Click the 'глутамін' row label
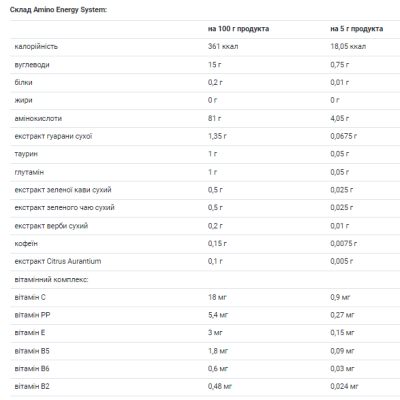The image size is (400, 400). pyautogui.click(x=29, y=172)
